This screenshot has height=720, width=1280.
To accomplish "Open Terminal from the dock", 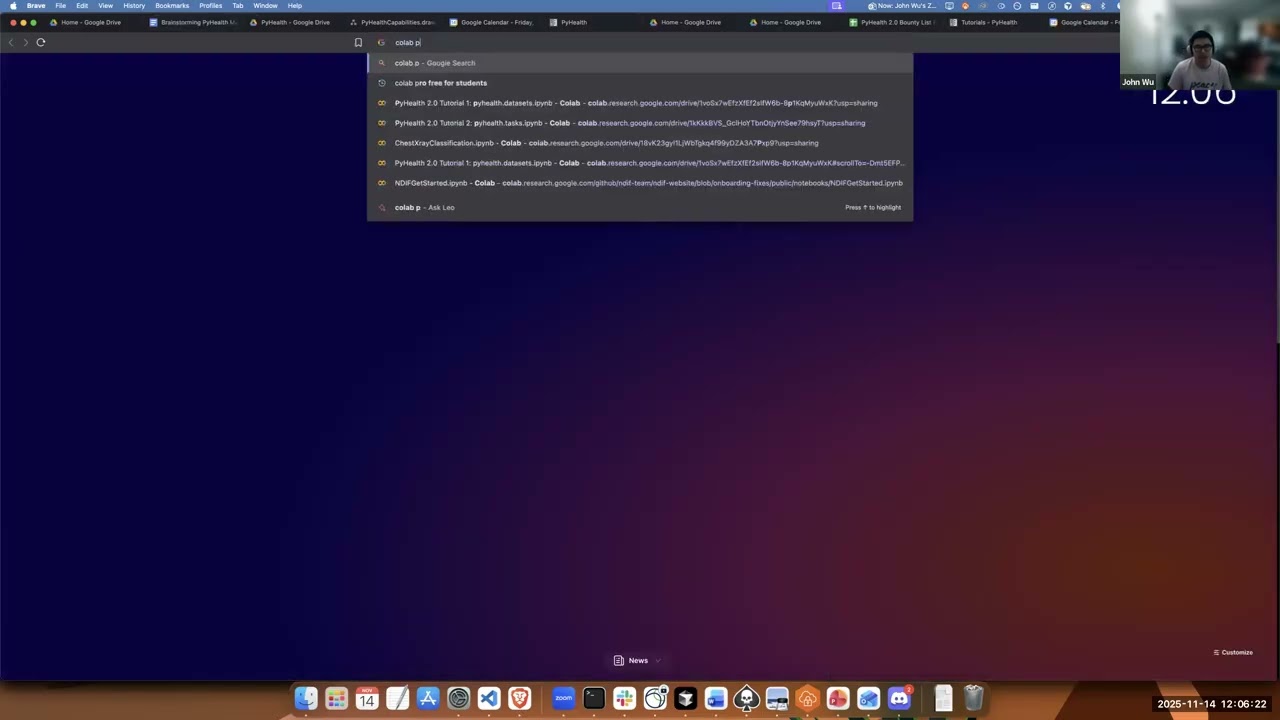I will pyautogui.click(x=594, y=698).
